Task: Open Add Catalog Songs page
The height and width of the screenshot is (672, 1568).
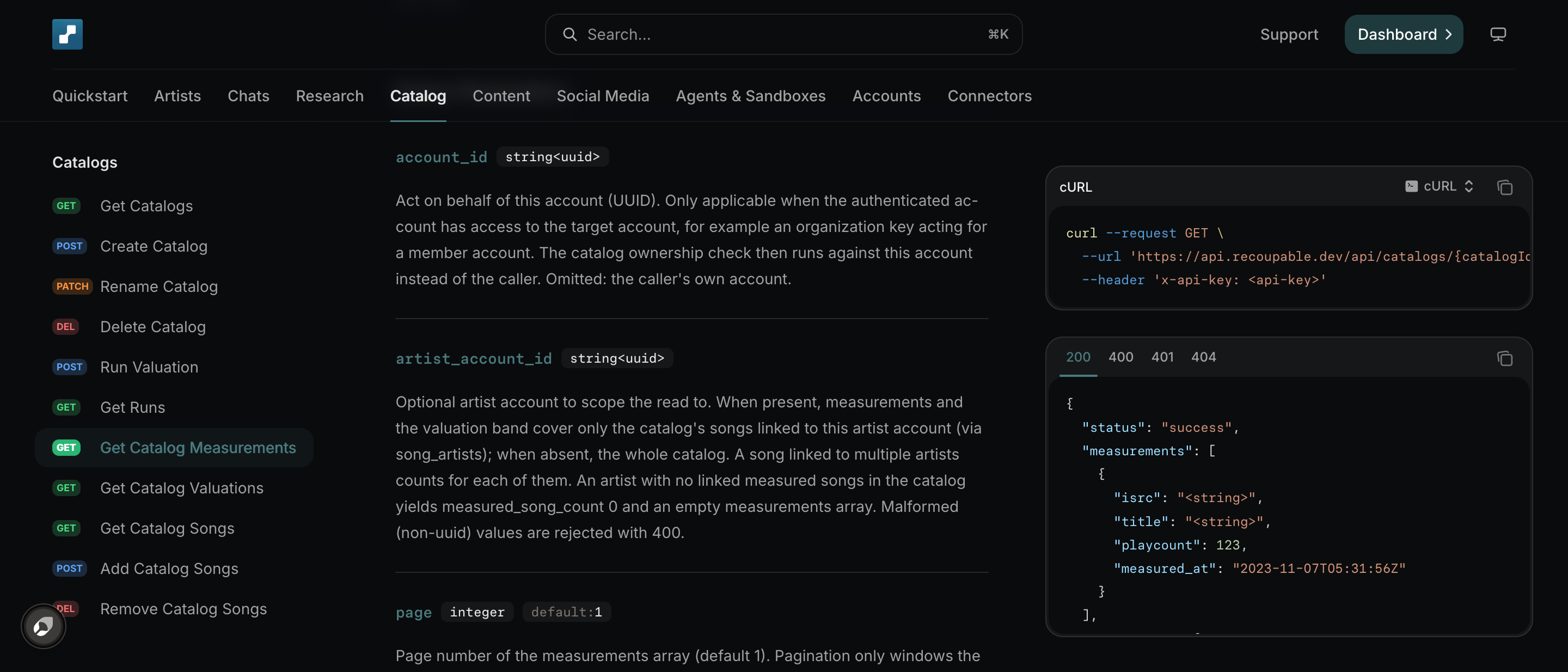Action: [x=174, y=569]
